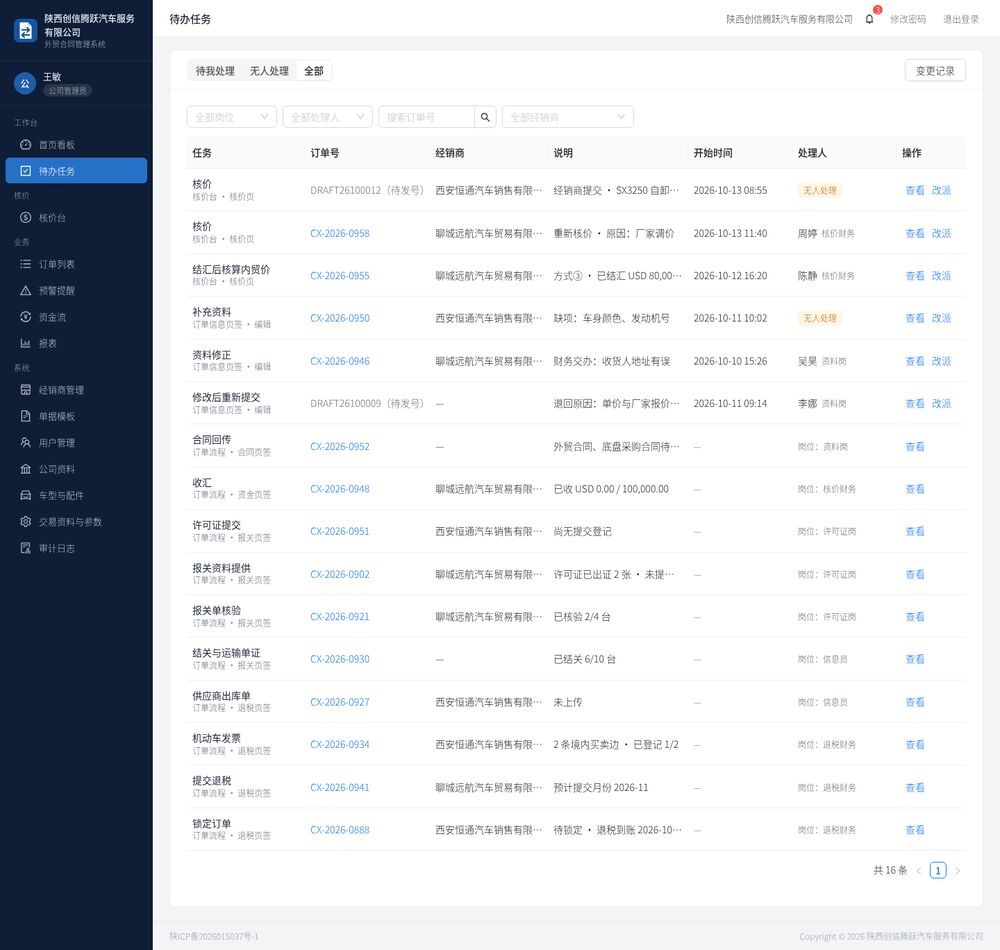1000x950 pixels.
Task: Click the 经销商管理 store icon
Action: 26,390
